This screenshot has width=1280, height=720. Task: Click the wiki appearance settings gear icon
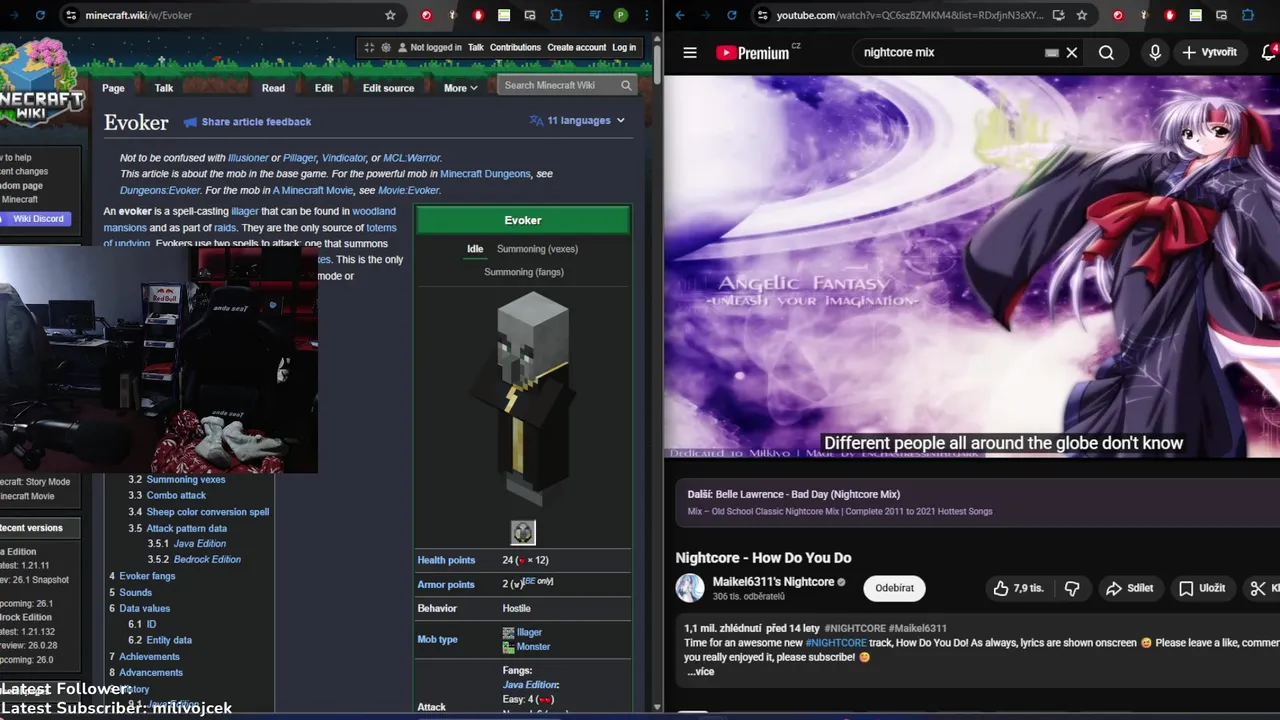[x=386, y=47]
